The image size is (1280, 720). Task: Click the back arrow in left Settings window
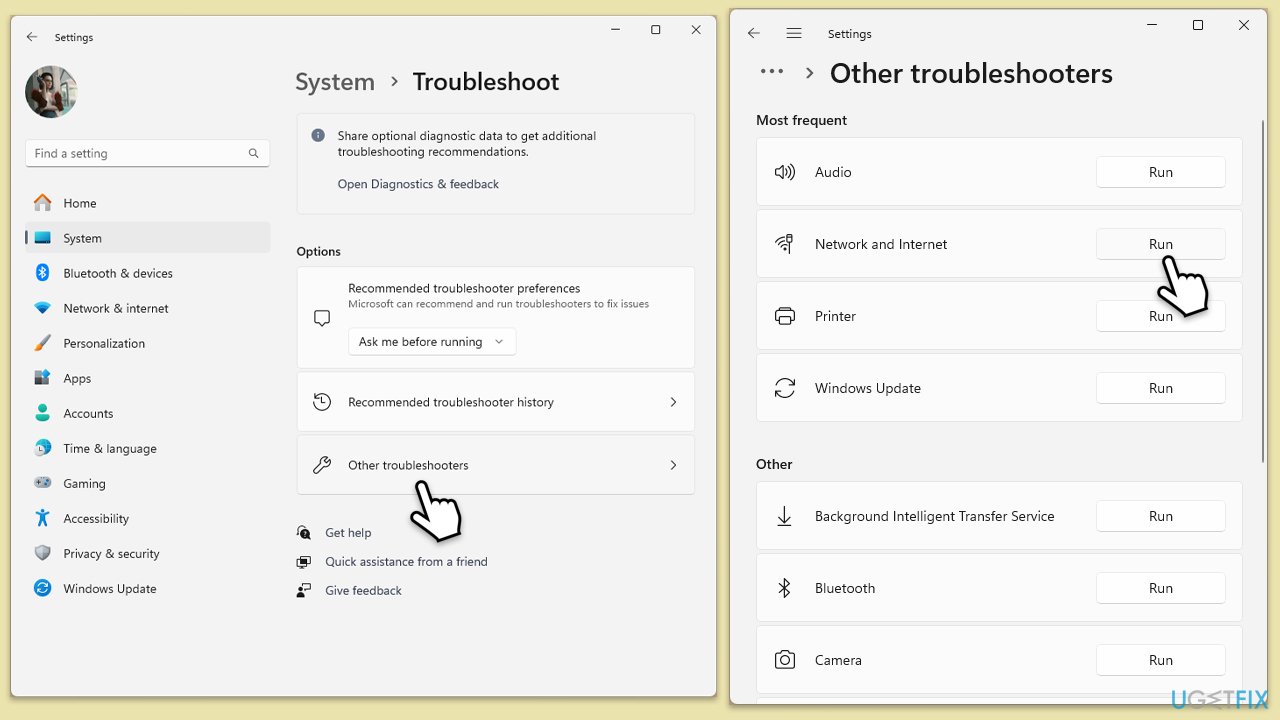click(x=32, y=37)
